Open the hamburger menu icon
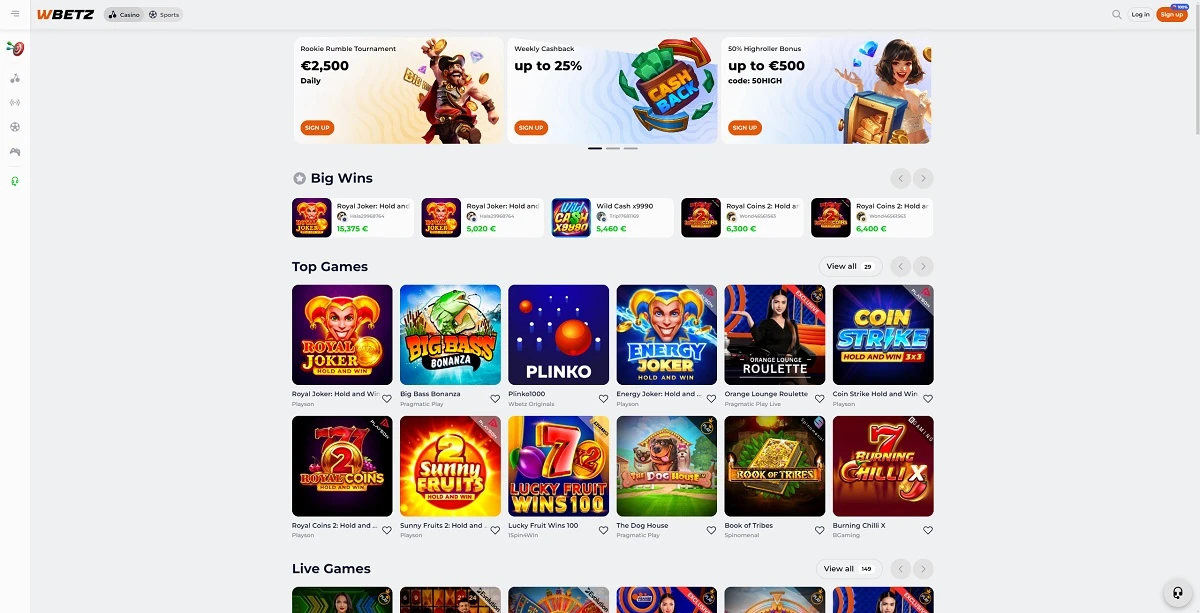Screen dimensions: 1200x613 click(x=15, y=14)
